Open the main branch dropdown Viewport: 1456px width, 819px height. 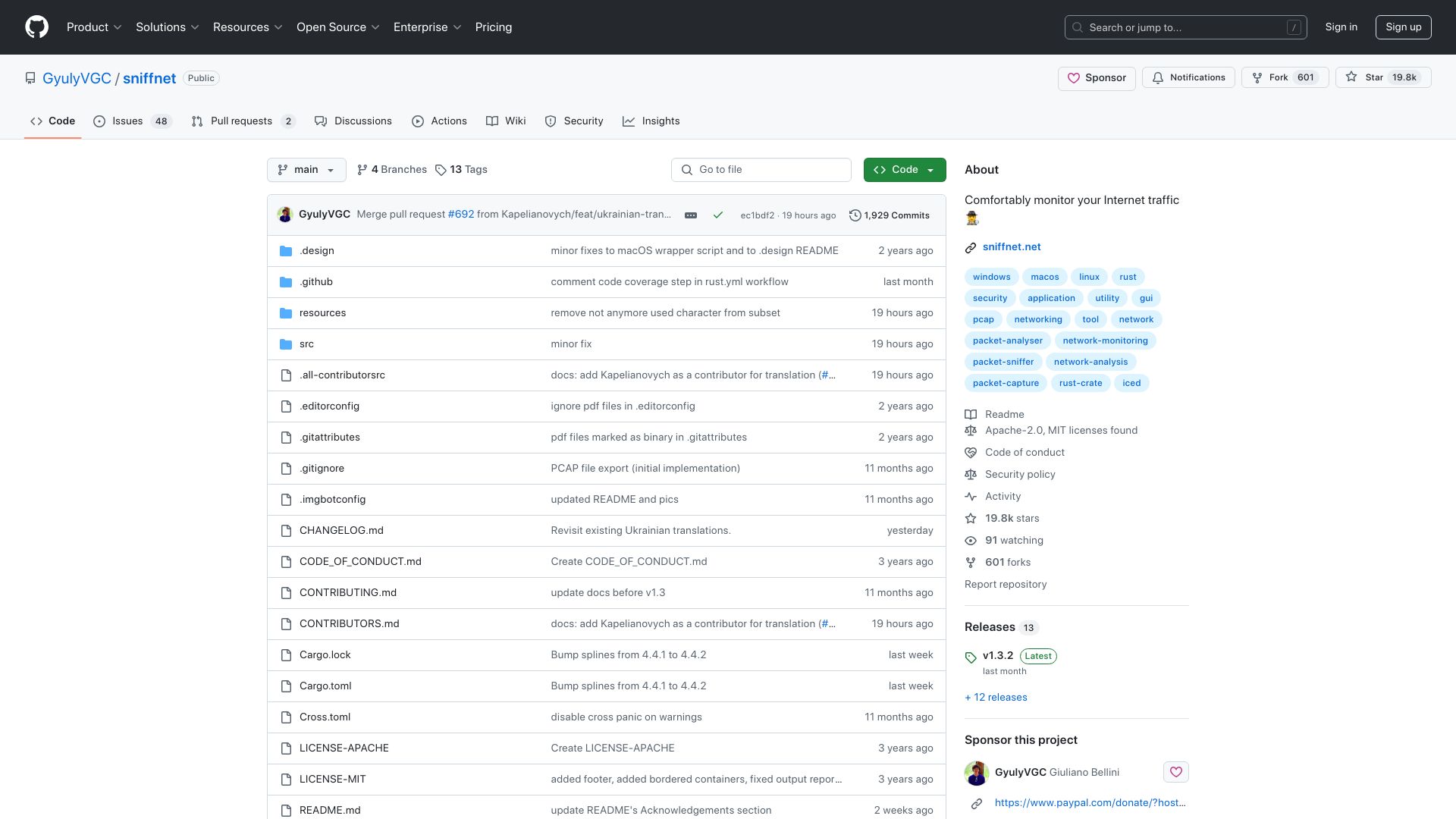click(x=306, y=170)
